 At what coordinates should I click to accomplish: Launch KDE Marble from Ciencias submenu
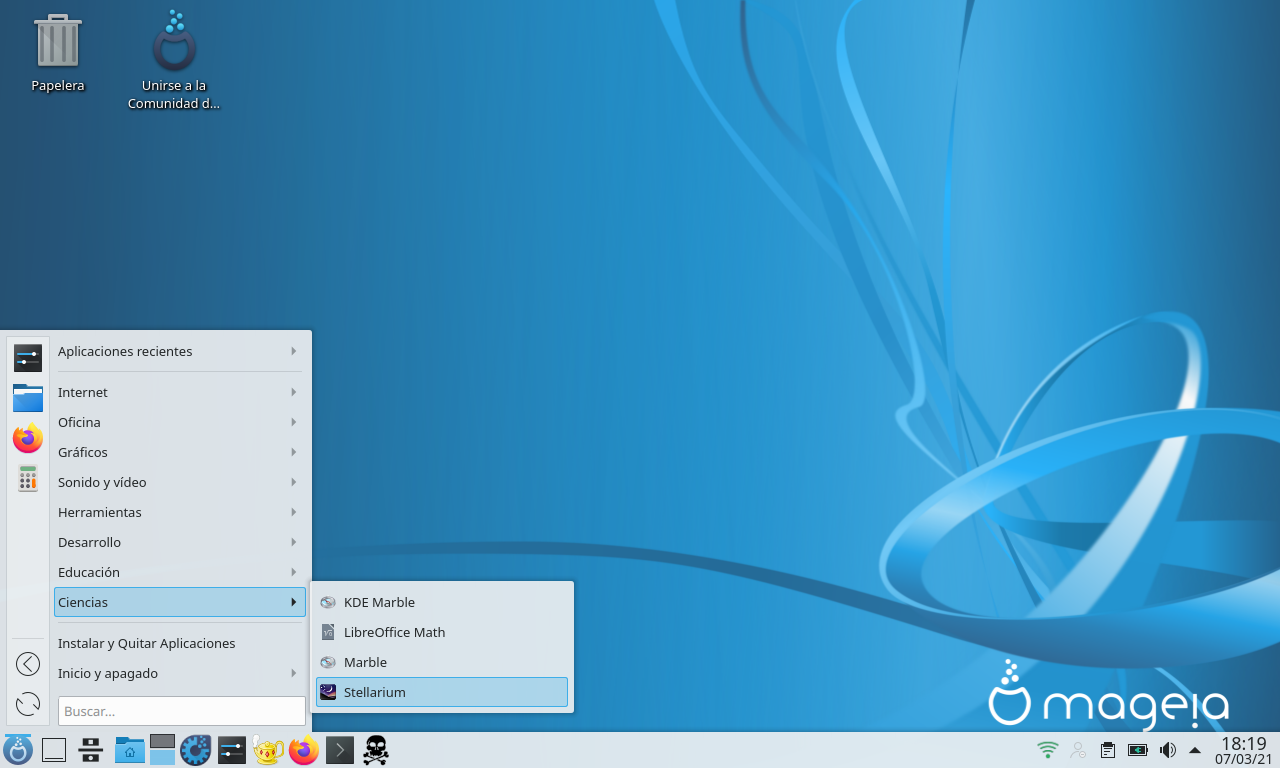tap(442, 602)
